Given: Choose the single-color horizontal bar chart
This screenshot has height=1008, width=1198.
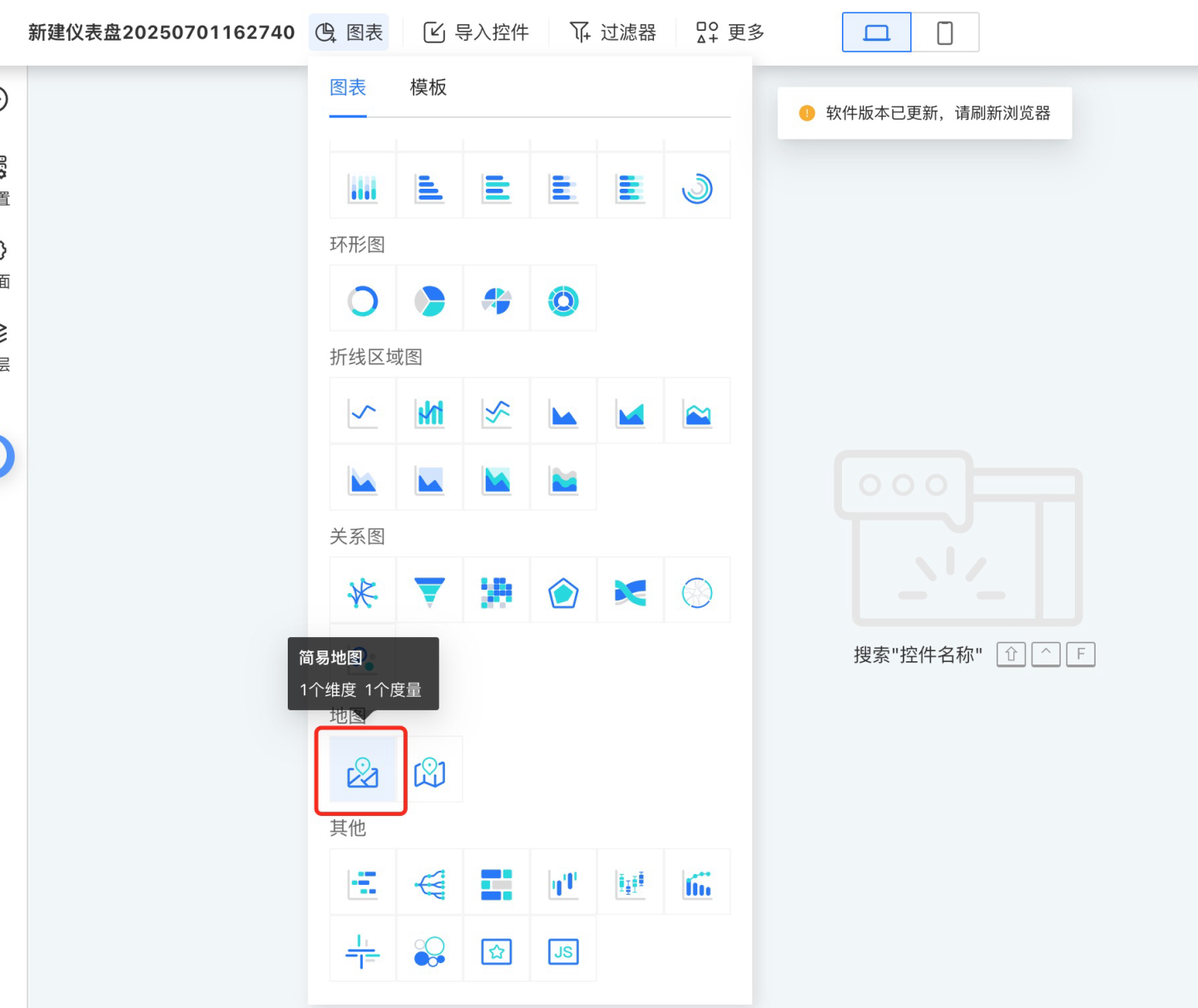Looking at the screenshot, I should (430, 188).
